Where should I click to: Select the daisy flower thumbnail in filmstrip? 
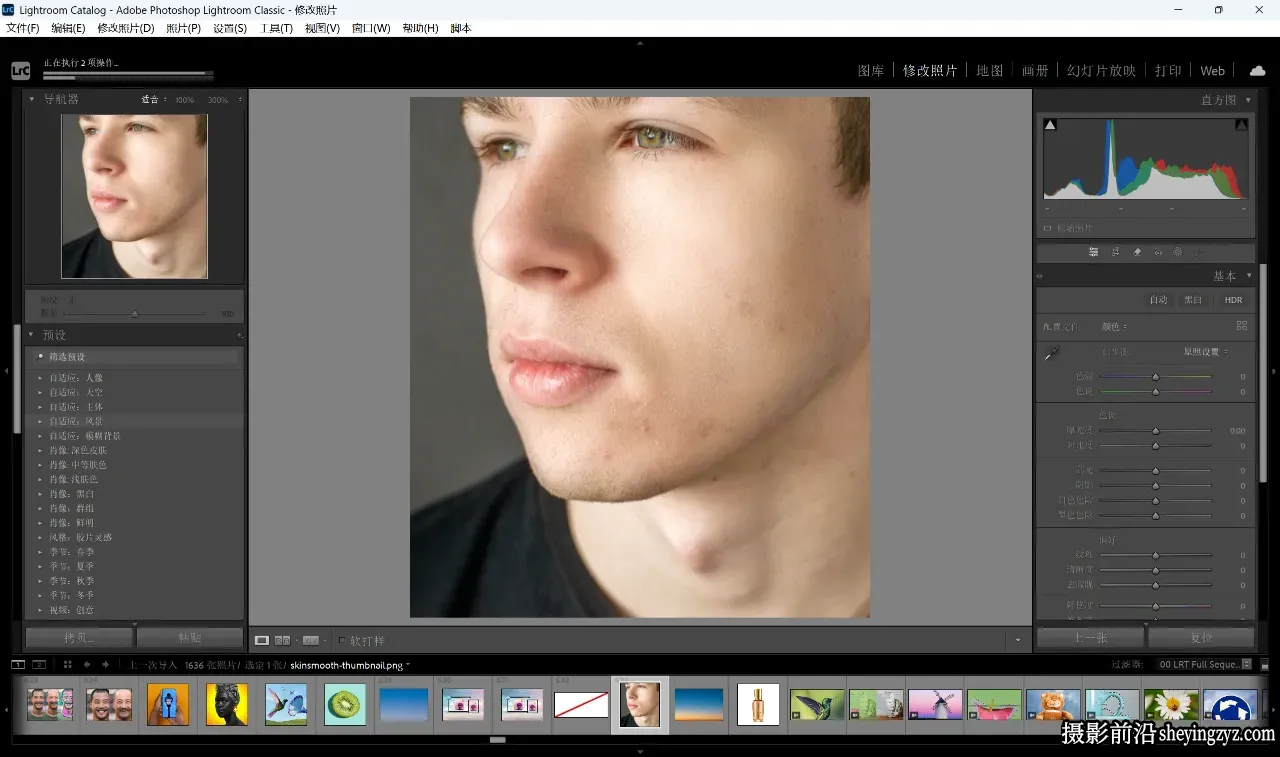point(1171,705)
